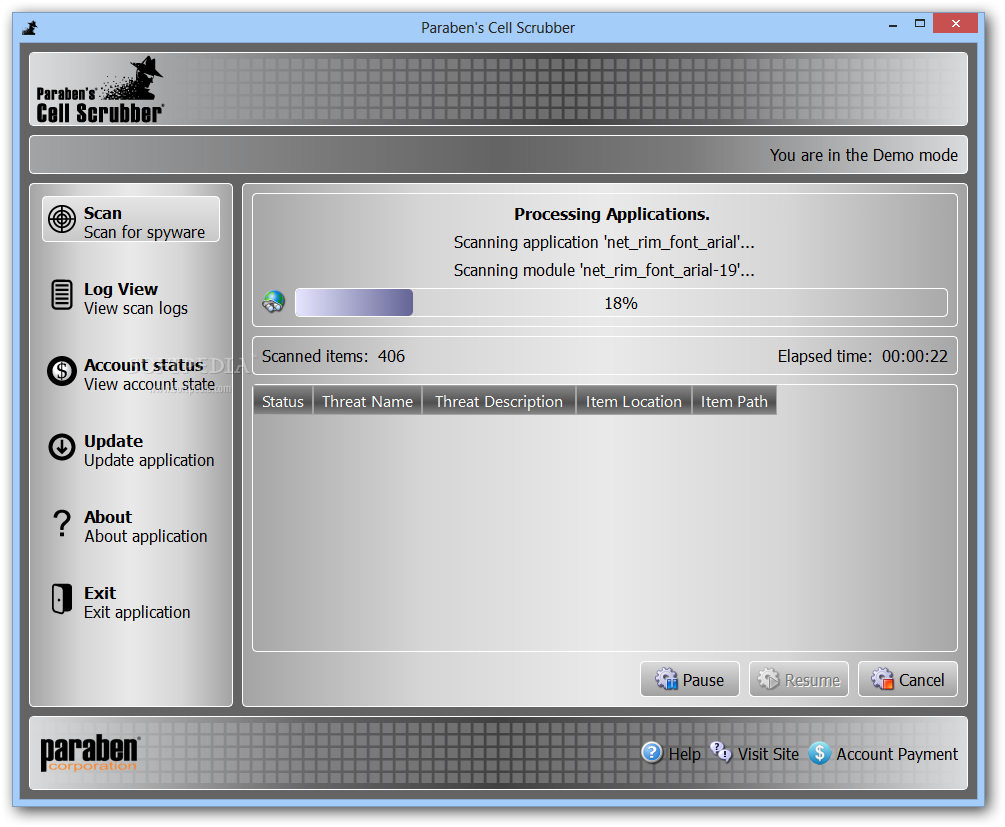Click 'Scanned items: 406' text

point(333,356)
